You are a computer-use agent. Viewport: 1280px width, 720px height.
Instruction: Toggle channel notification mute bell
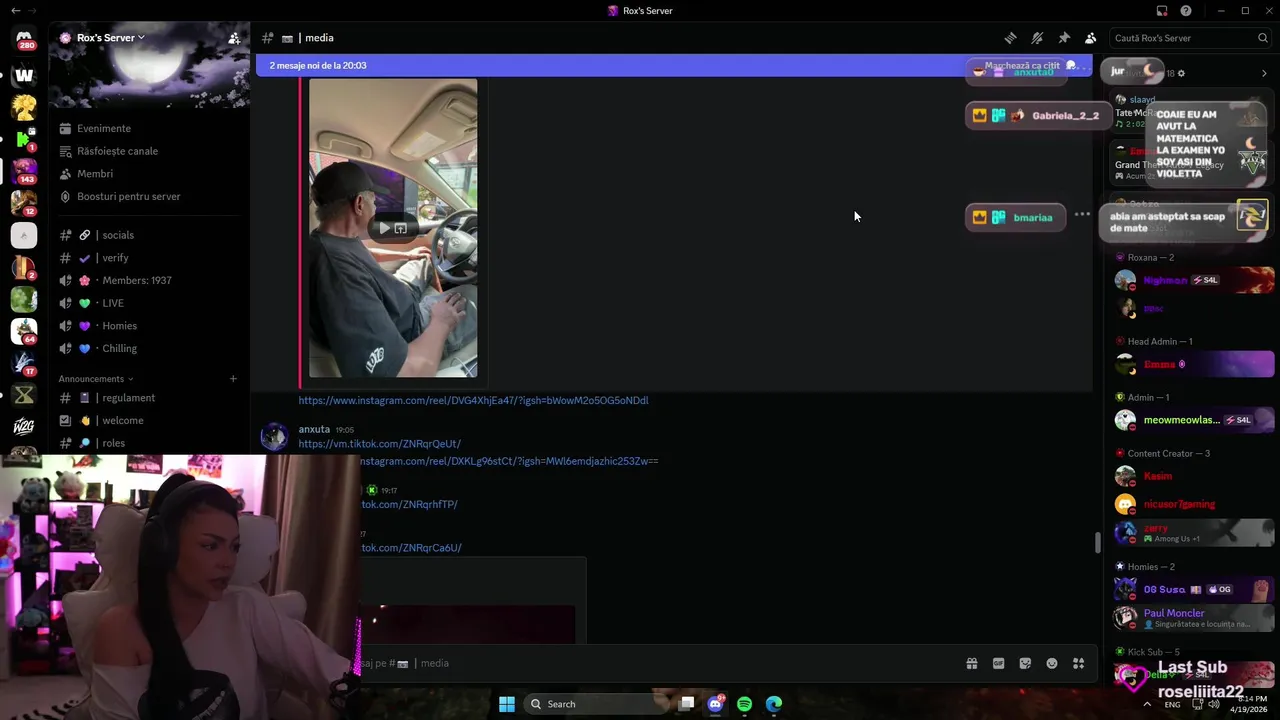1037,38
